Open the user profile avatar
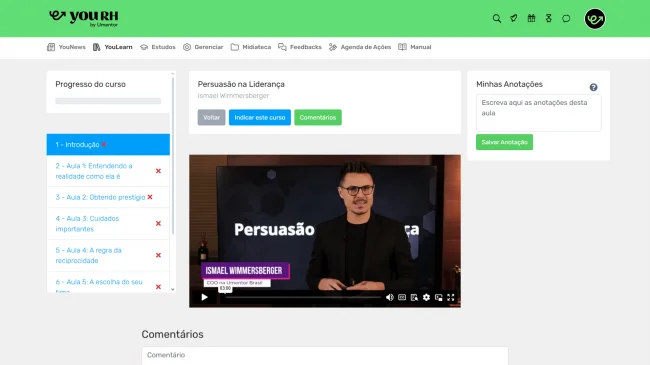The height and width of the screenshot is (365, 650). (595, 19)
